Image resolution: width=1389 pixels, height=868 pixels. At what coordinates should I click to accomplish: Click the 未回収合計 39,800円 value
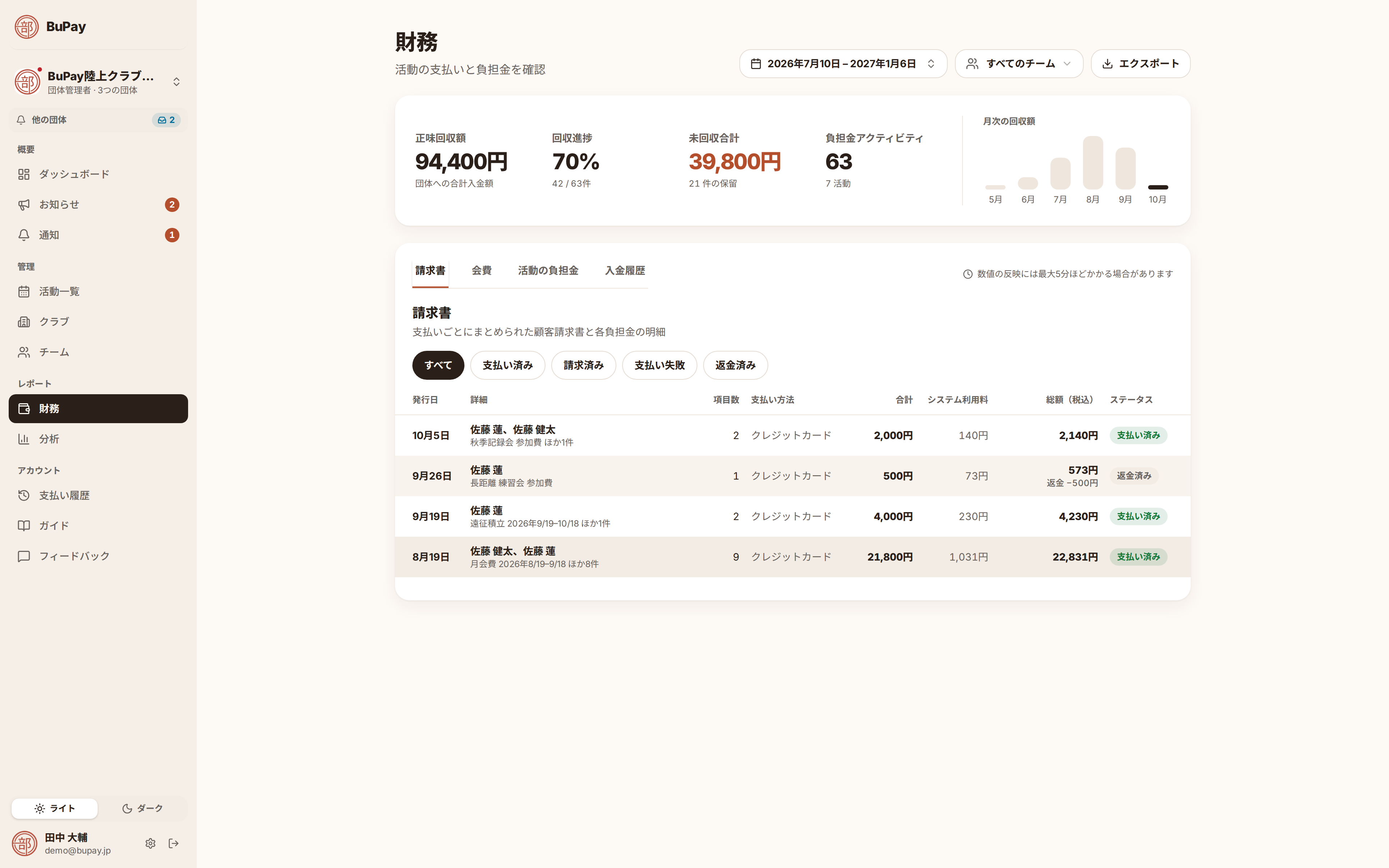(x=735, y=162)
